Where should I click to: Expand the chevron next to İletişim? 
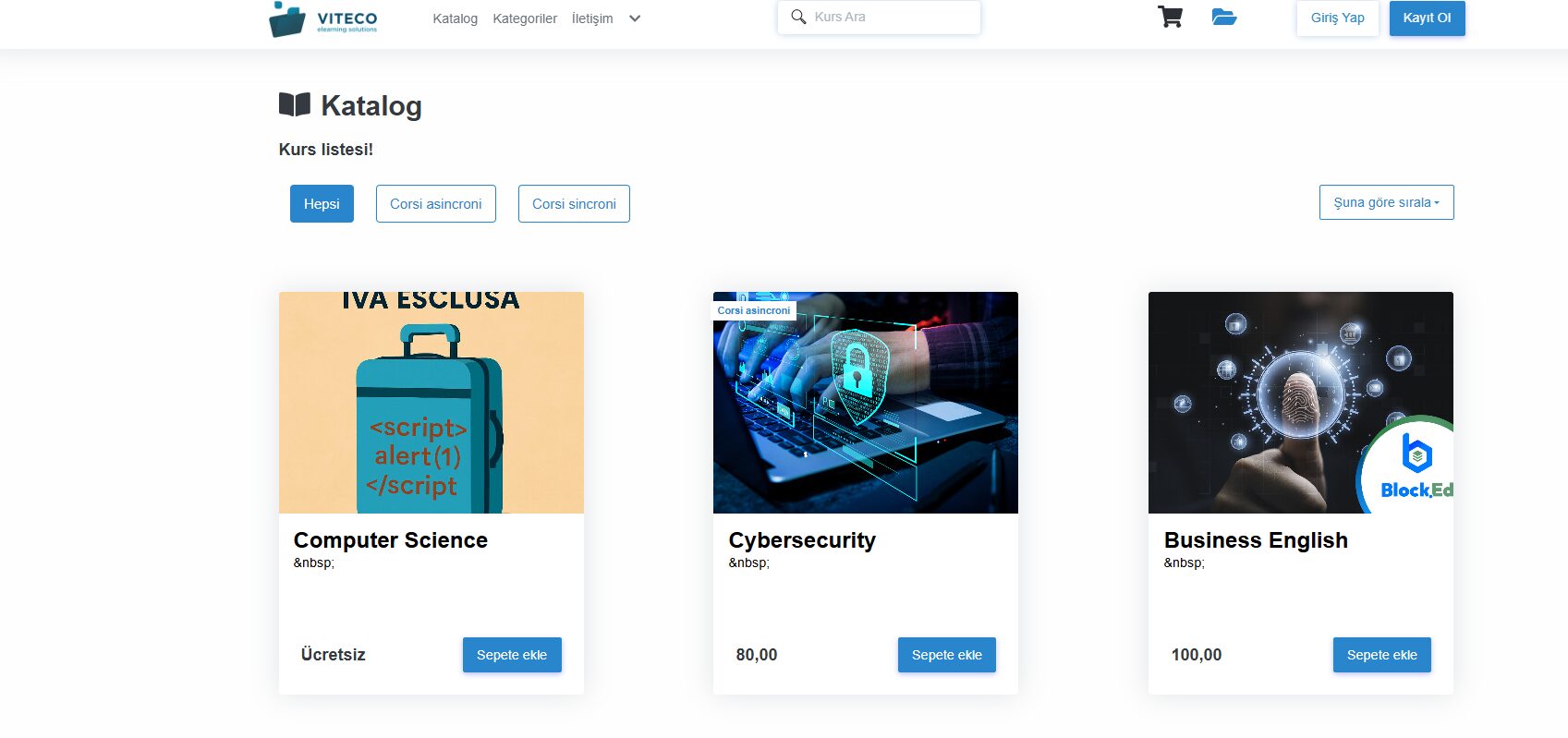tap(635, 18)
